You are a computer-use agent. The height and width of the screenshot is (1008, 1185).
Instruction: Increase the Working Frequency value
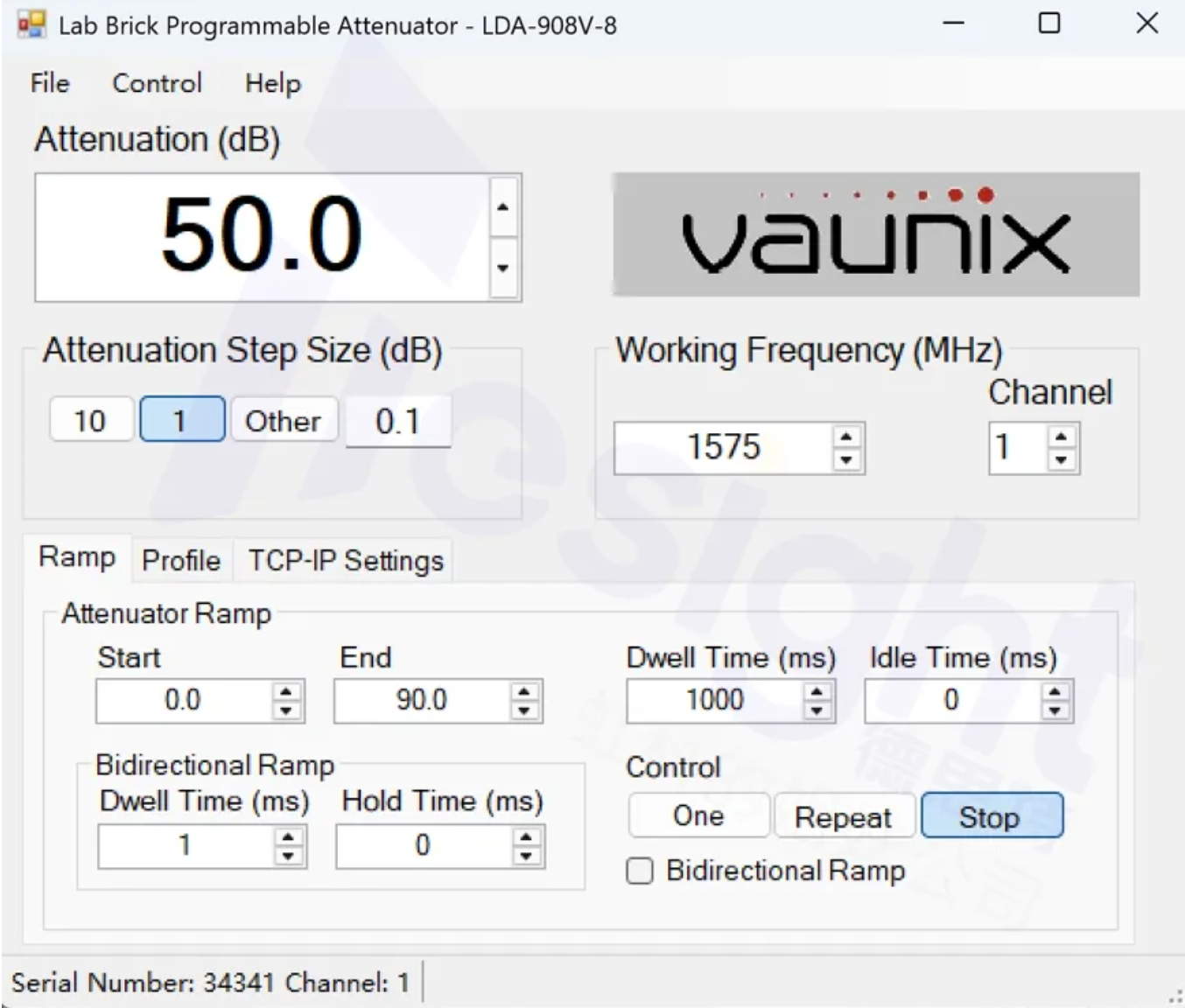(846, 437)
